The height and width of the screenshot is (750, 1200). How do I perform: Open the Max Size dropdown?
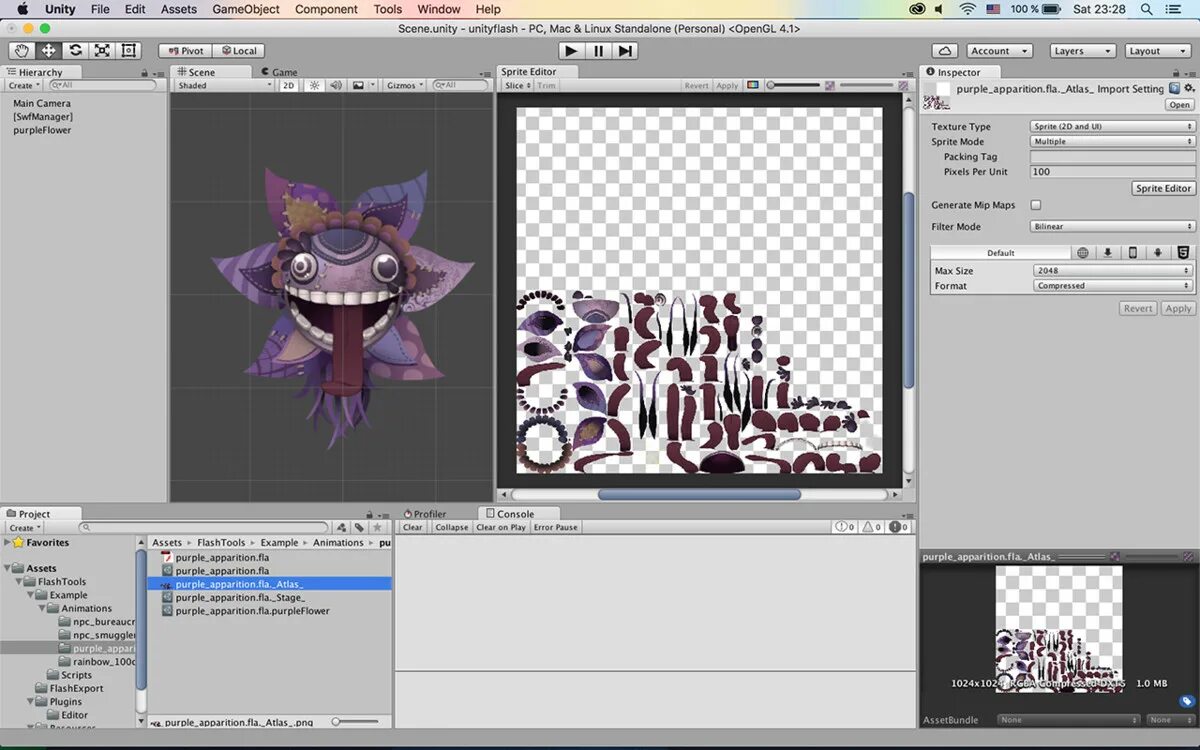pos(1113,270)
